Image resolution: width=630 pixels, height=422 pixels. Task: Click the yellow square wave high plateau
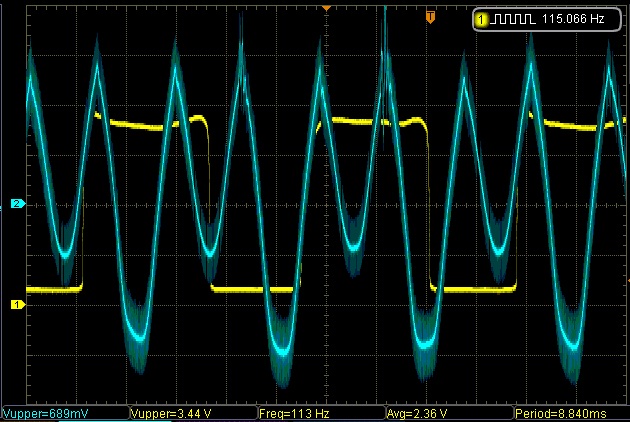pyautogui.click(x=150, y=125)
